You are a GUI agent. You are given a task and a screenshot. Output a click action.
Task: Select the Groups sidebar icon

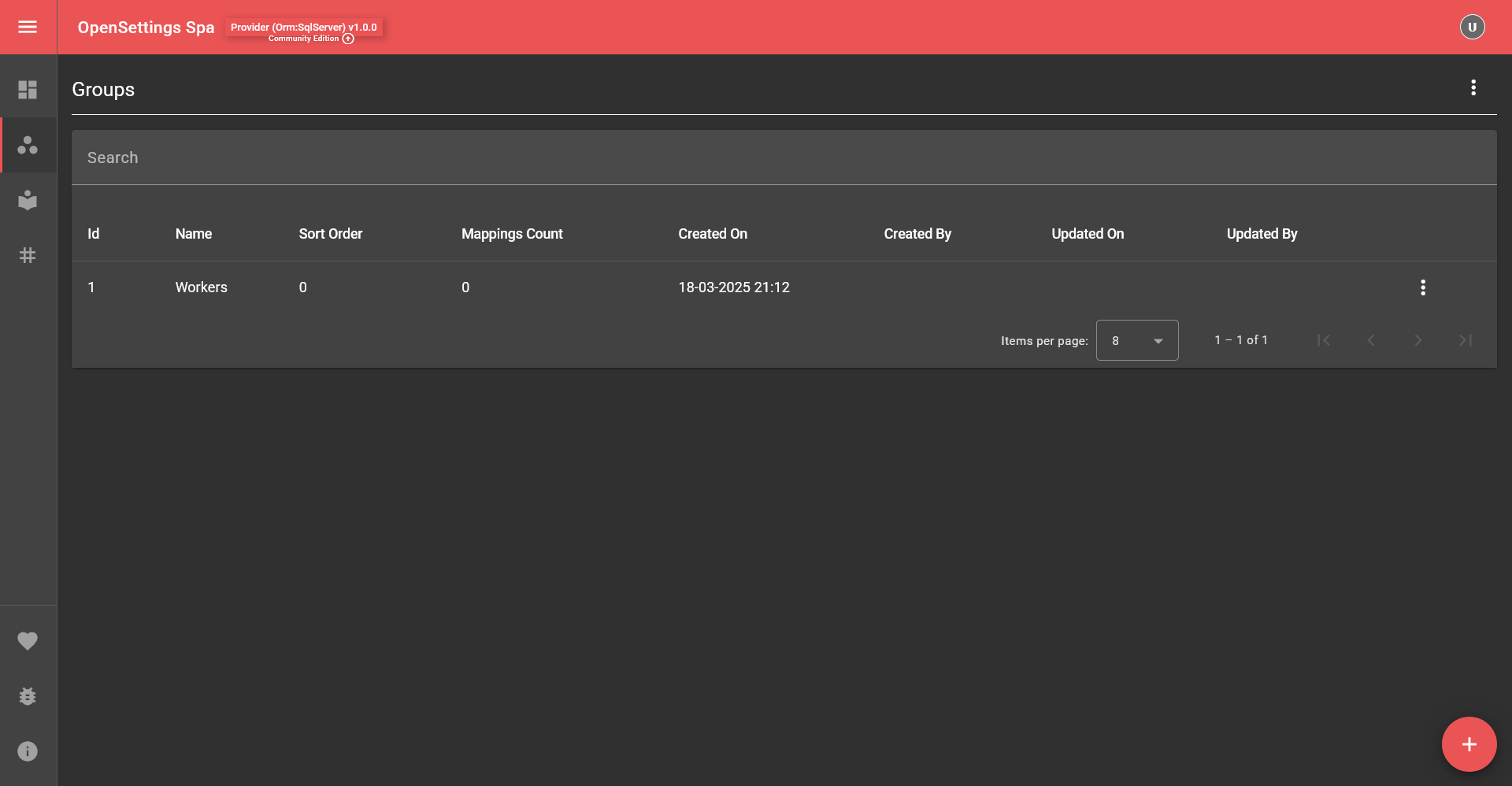click(x=28, y=145)
